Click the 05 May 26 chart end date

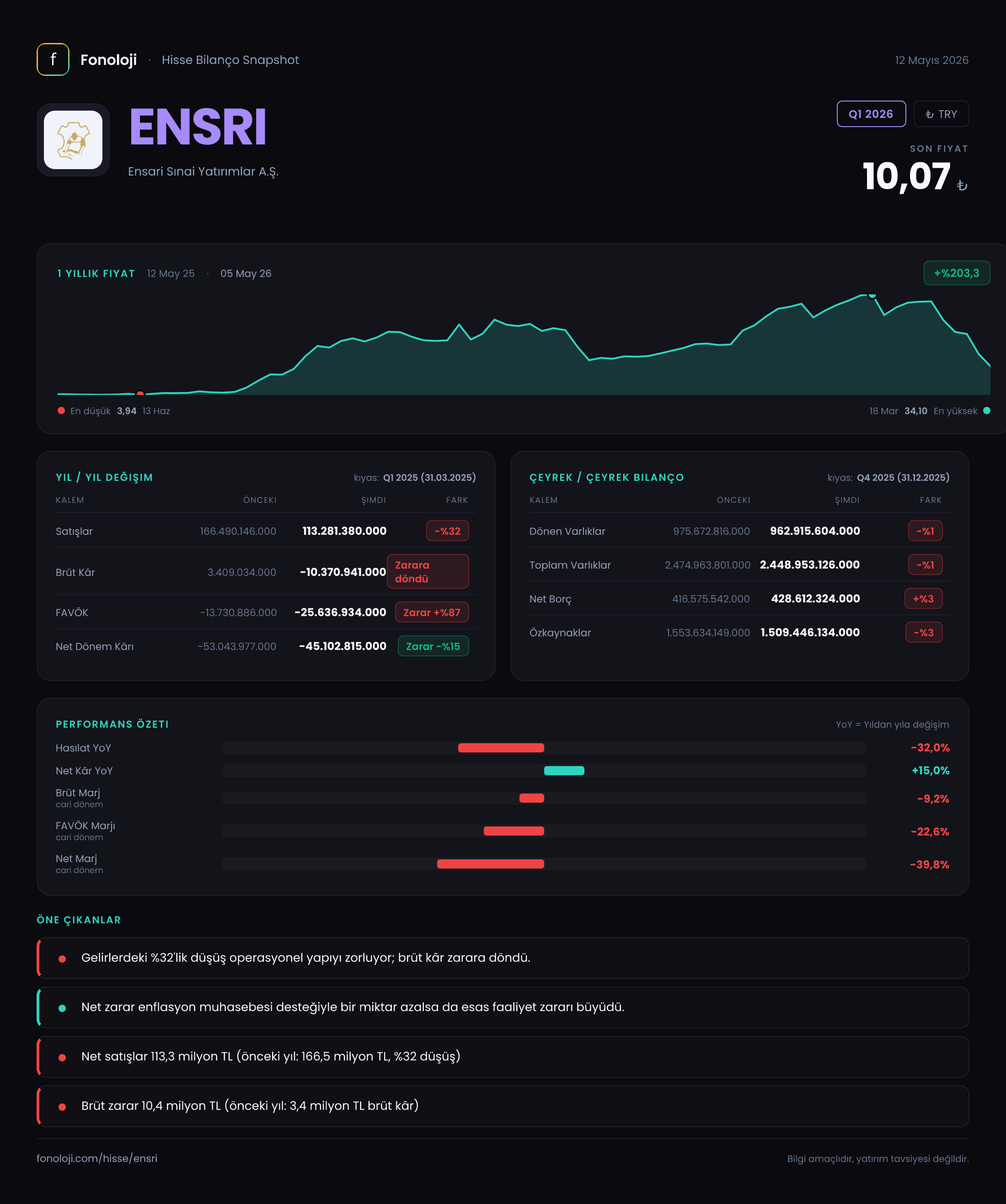[x=246, y=273]
